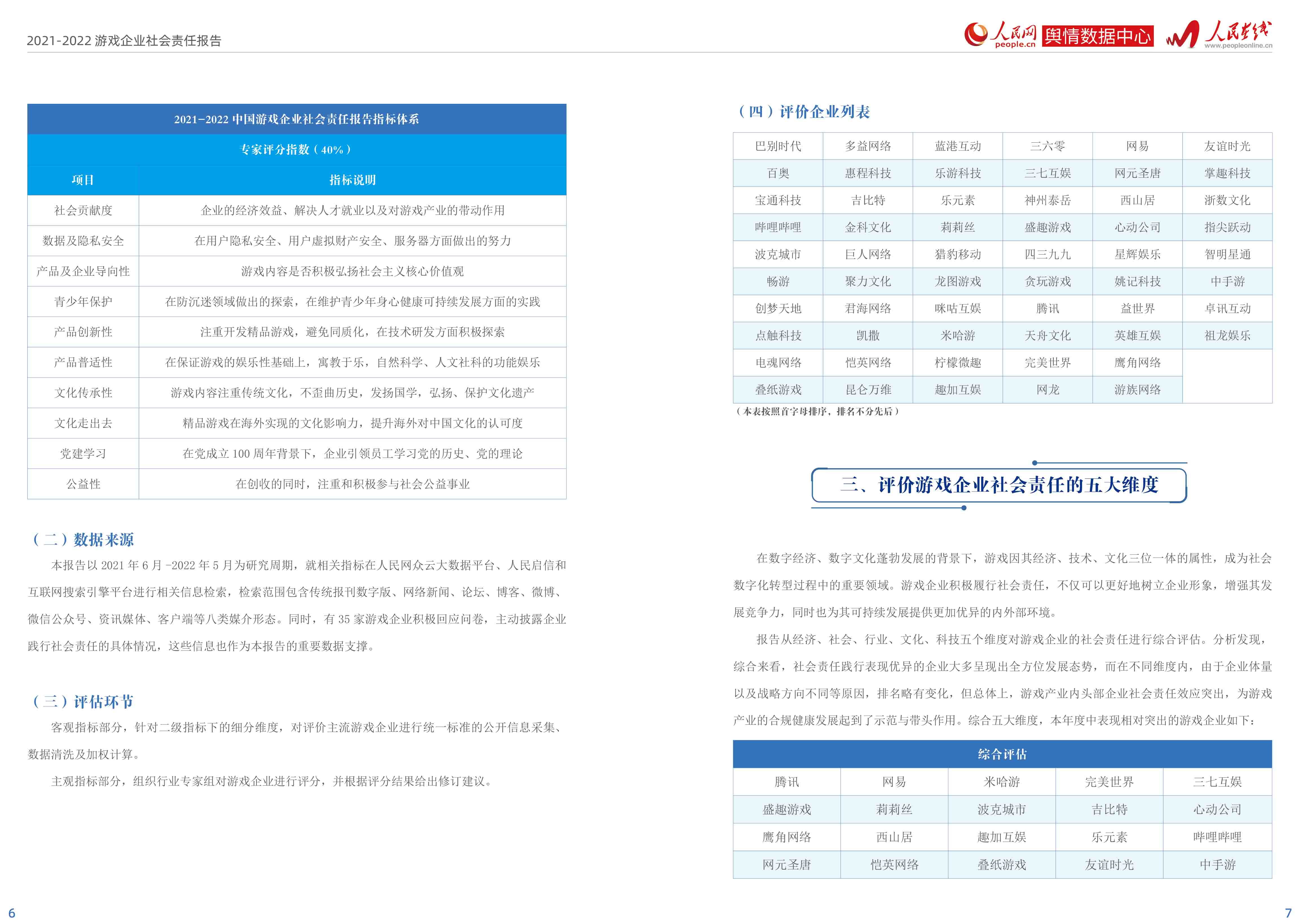The width and height of the screenshot is (1304, 924).
Task: Click 凯撒 in the company list
Action: click(868, 336)
